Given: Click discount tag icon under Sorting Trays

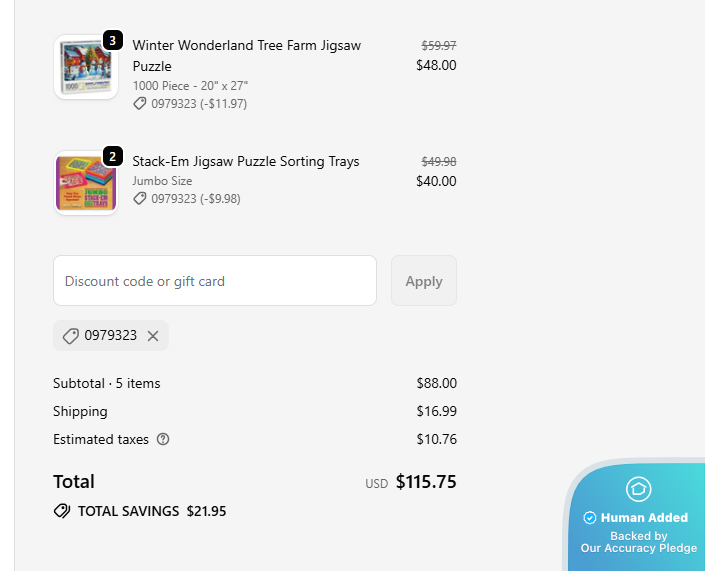Looking at the screenshot, I should coord(140,199).
